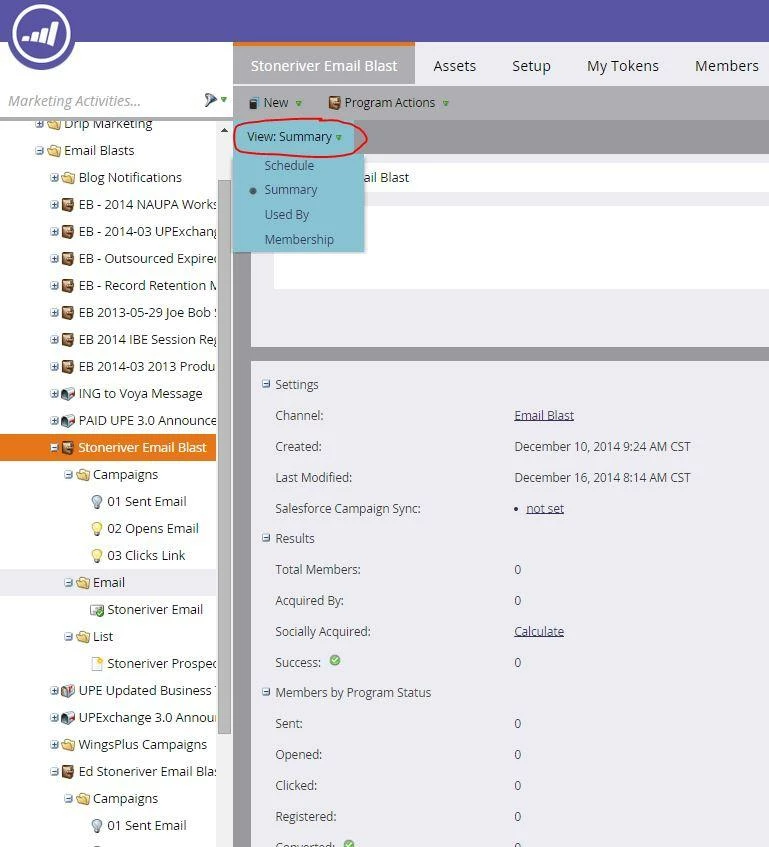769x847 pixels.
Task: Click the Marketing Activities search field
Action: tap(103, 101)
